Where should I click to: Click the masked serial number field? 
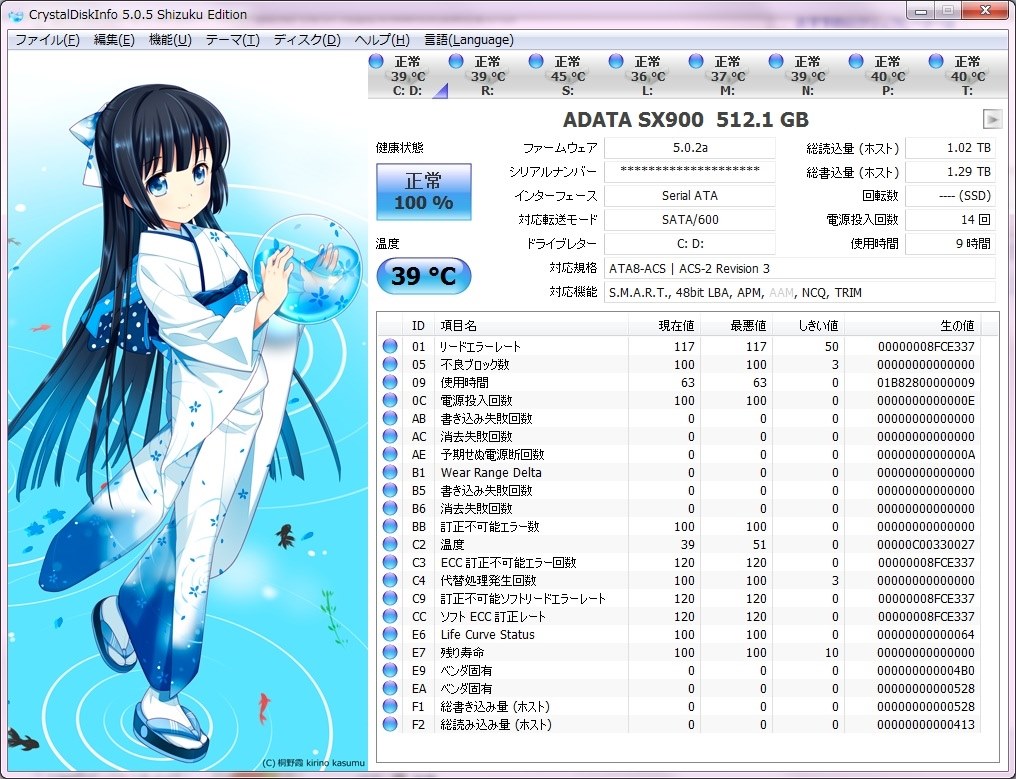(689, 172)
